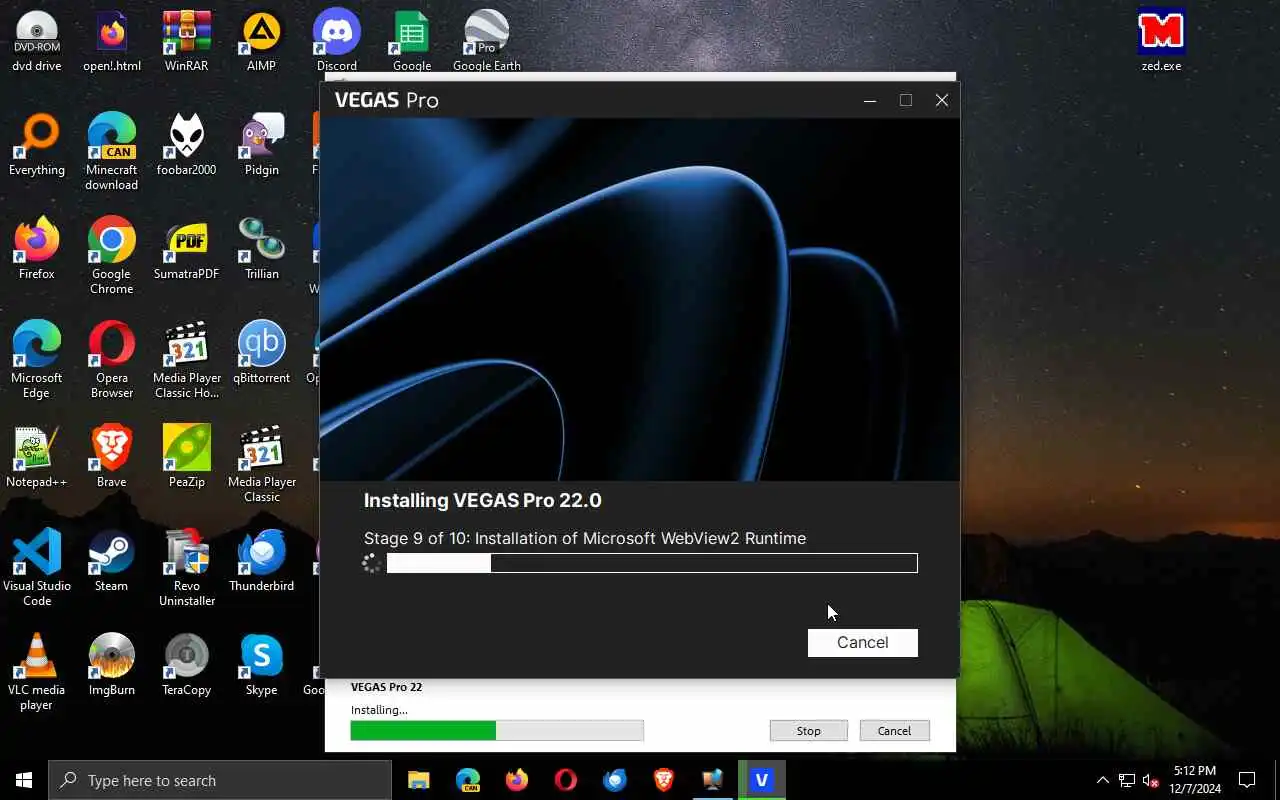Click the muted volume tray icon
The width and height of the screenshot is (1280, 800).
(1150, 780)
